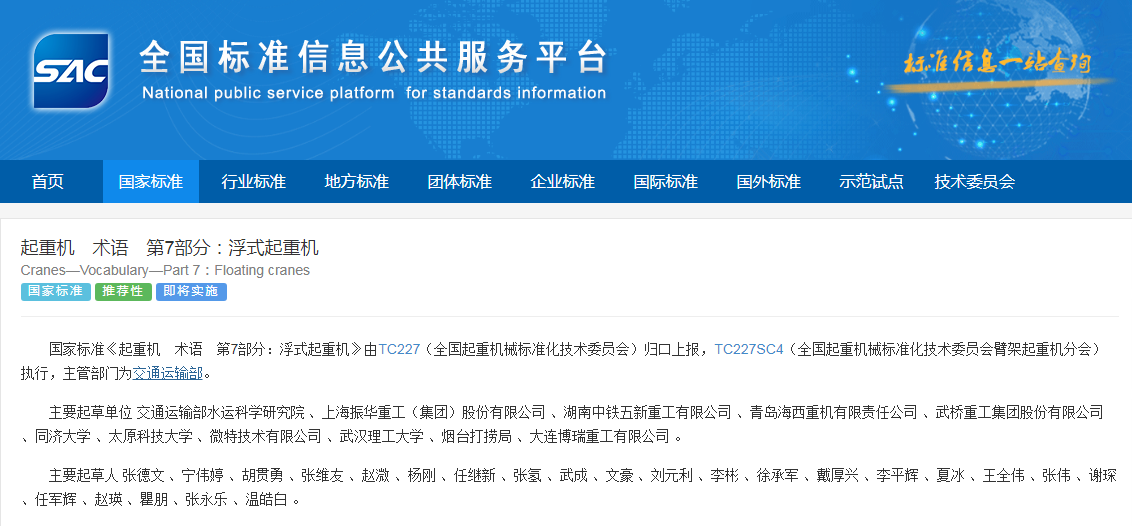Click the 全国标准信息公共服务平台 site title
This screenshot has height=526, width=1132.
(372, 58)
